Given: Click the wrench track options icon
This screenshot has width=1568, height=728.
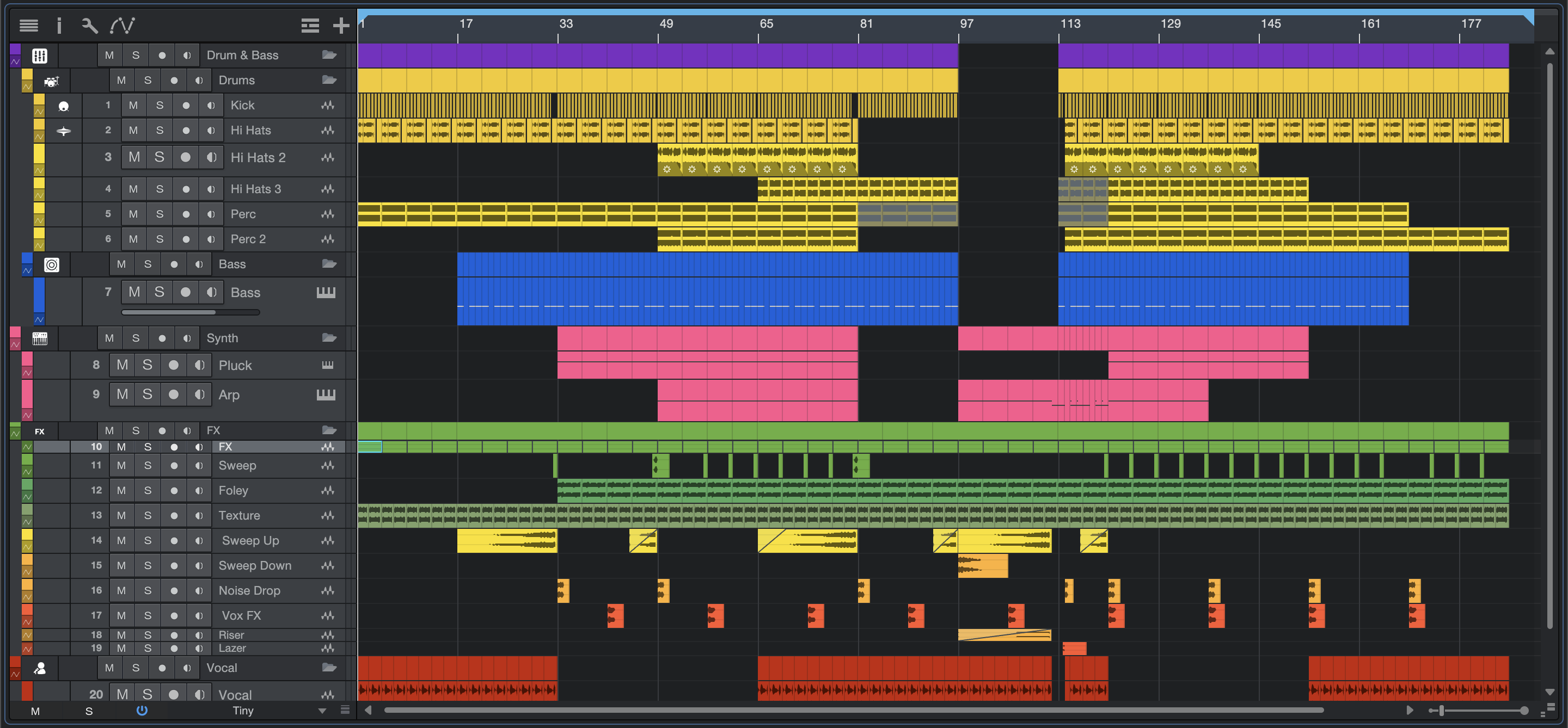Looking at the screenshot, I should 89,25.
